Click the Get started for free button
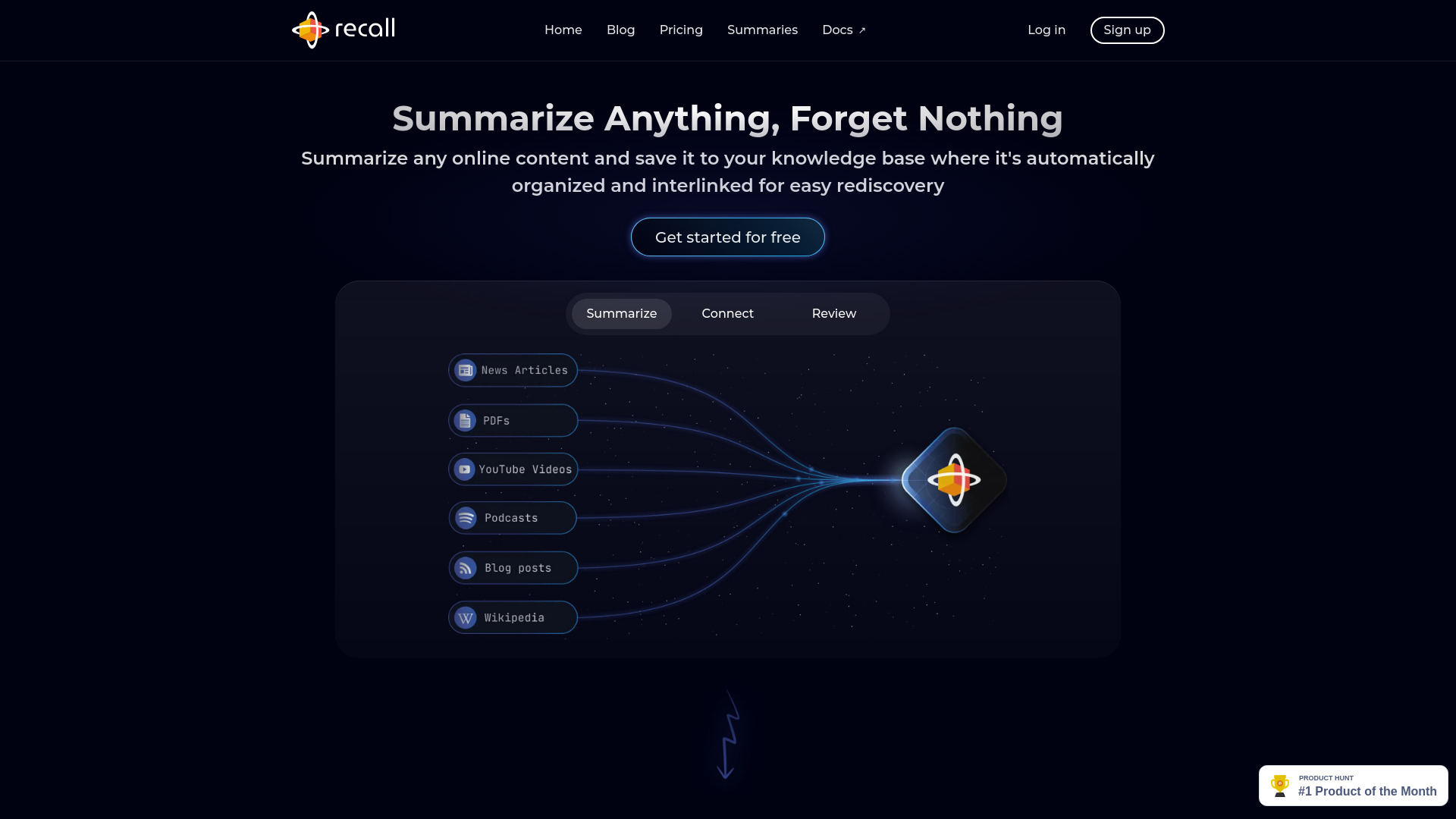This screenshot has height=819, width=1456. coord(727,237)
